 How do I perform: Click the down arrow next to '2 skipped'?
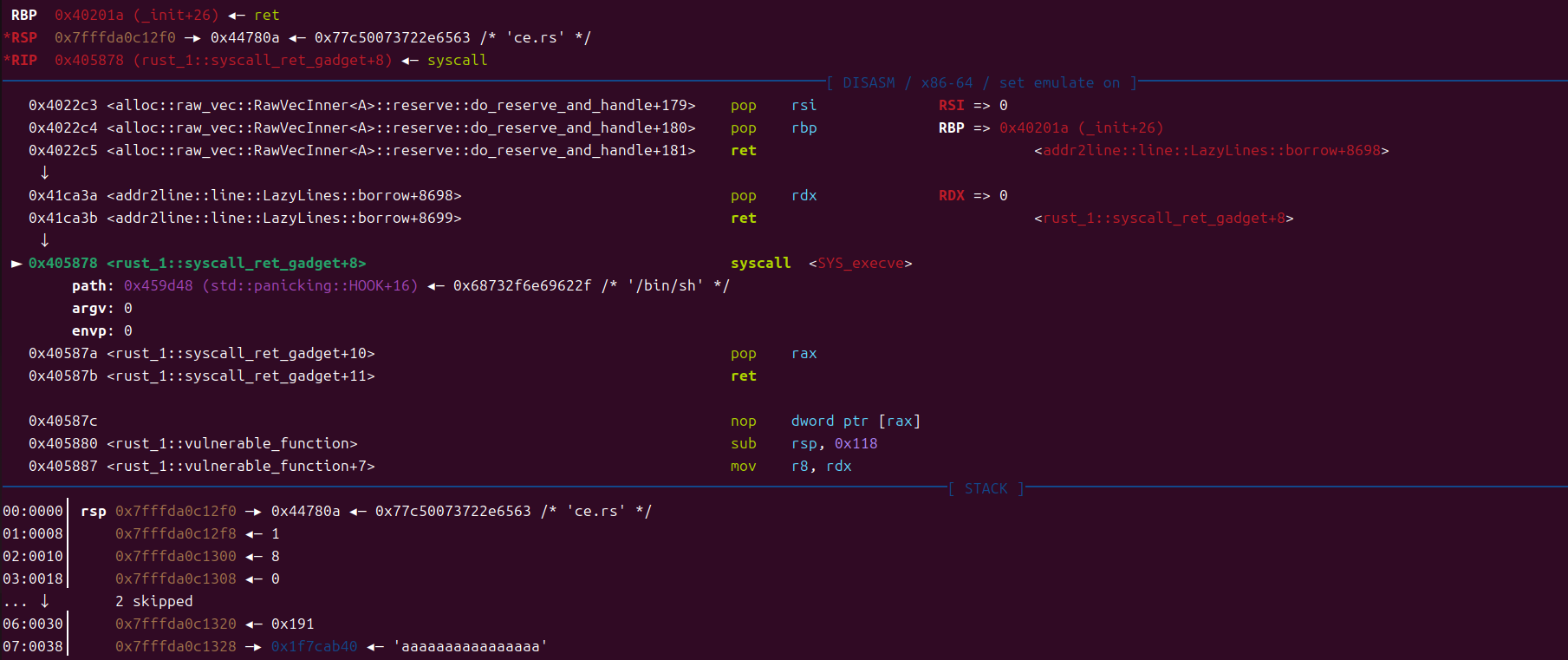pos(45,601)
